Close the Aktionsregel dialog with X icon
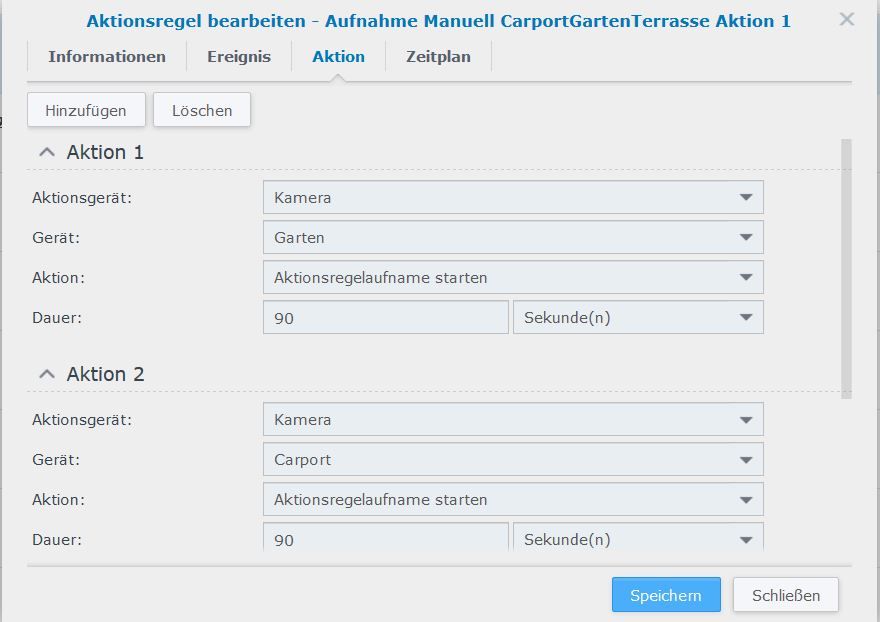880x622 pixels. pos(846,19)
